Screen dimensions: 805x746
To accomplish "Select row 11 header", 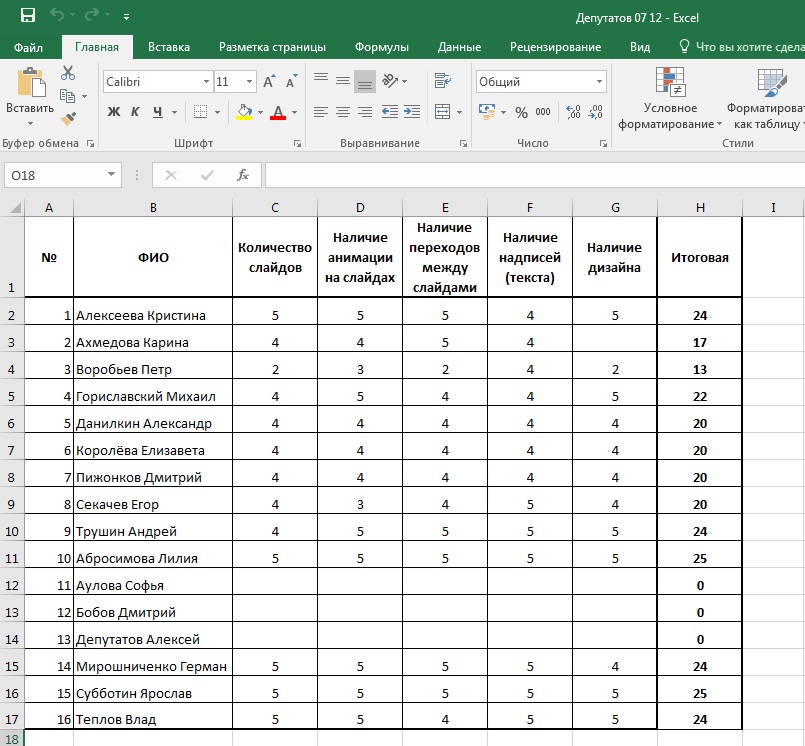I will [12, 558].
